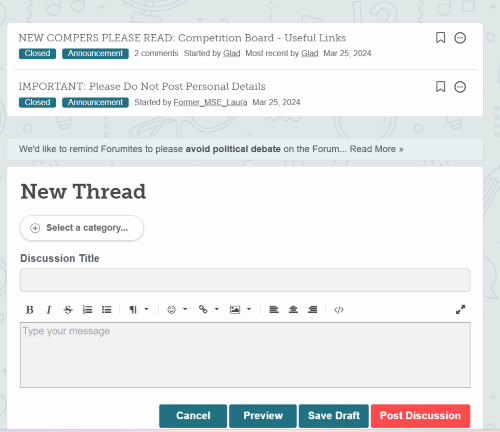Bookmark the NEW COMPERS PLEASE READ thread

[441, 38]
